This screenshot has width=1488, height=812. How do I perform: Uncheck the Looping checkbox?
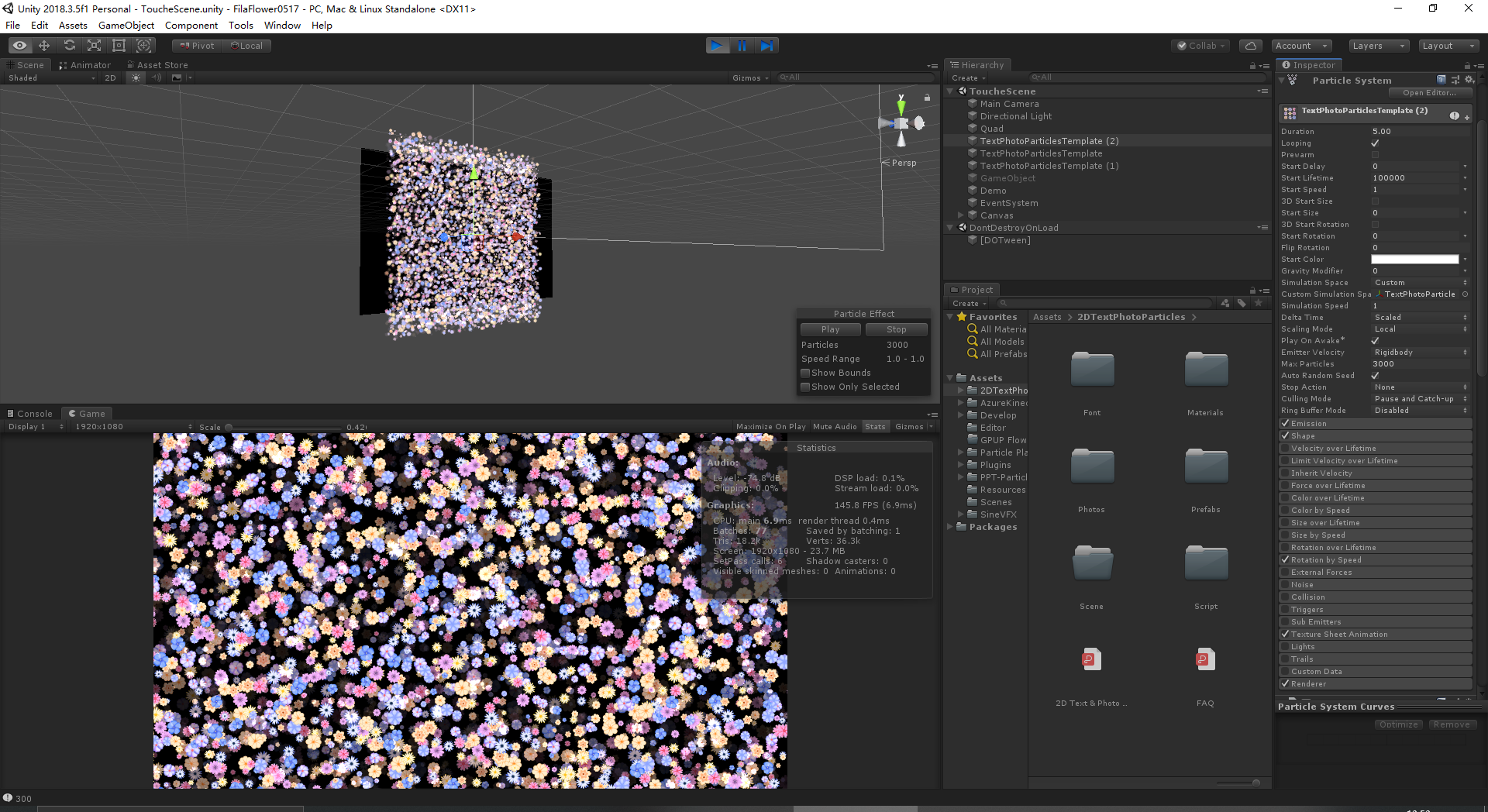click(x=1375, y=143)
